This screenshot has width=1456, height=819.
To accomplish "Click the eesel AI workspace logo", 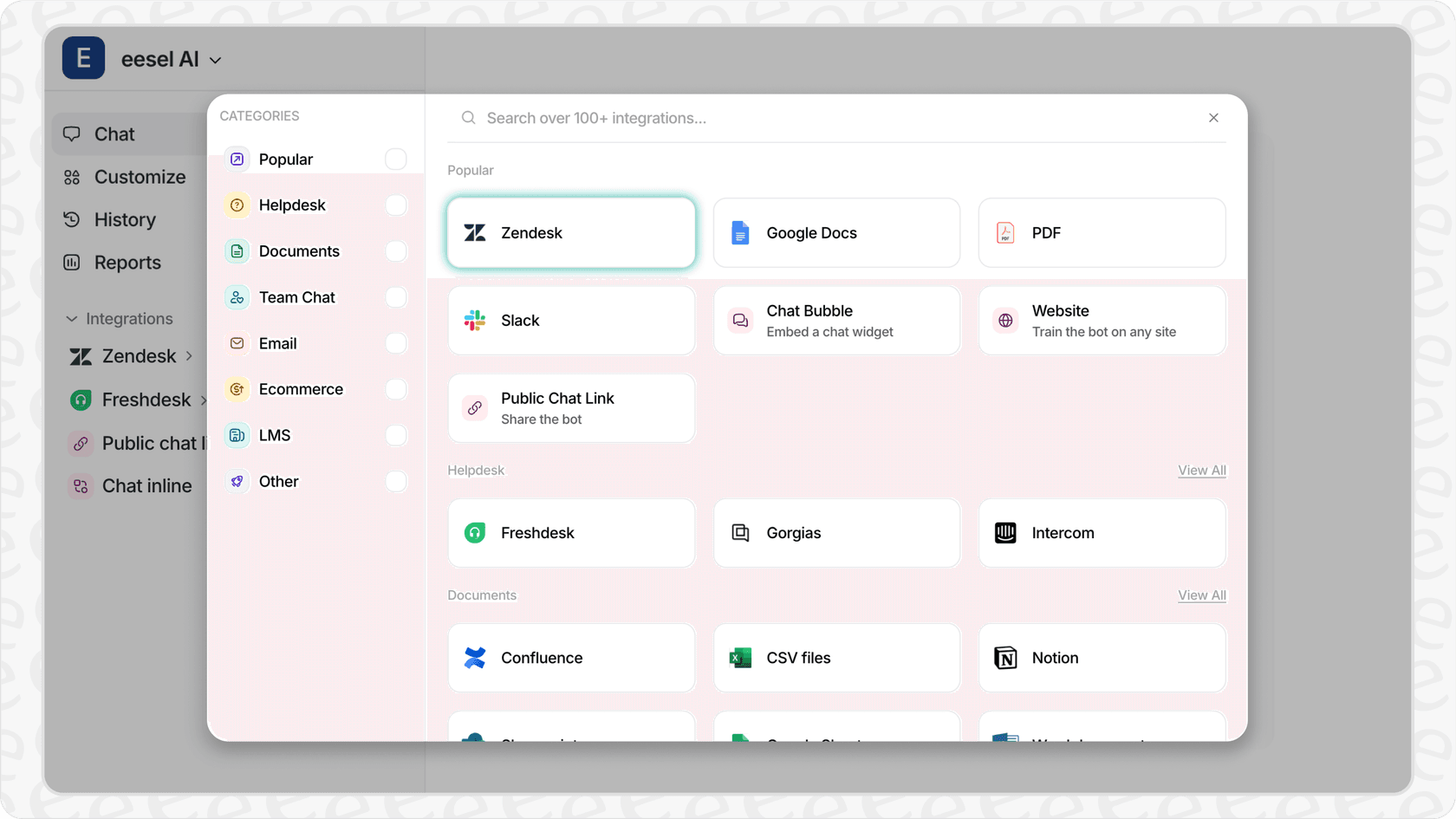I will (x=83, y=58).
